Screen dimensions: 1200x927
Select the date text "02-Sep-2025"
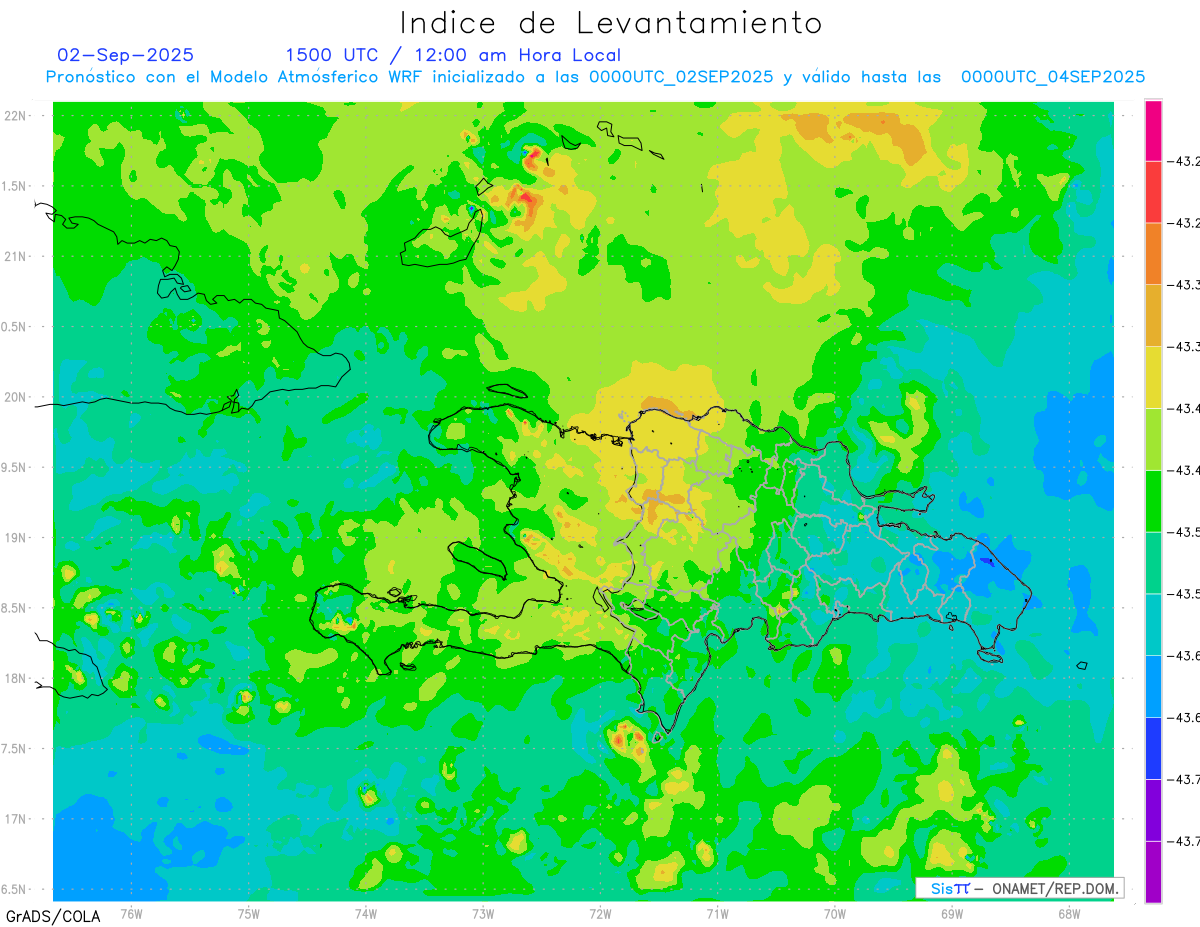pyautogui.click(x=125, y=55)
